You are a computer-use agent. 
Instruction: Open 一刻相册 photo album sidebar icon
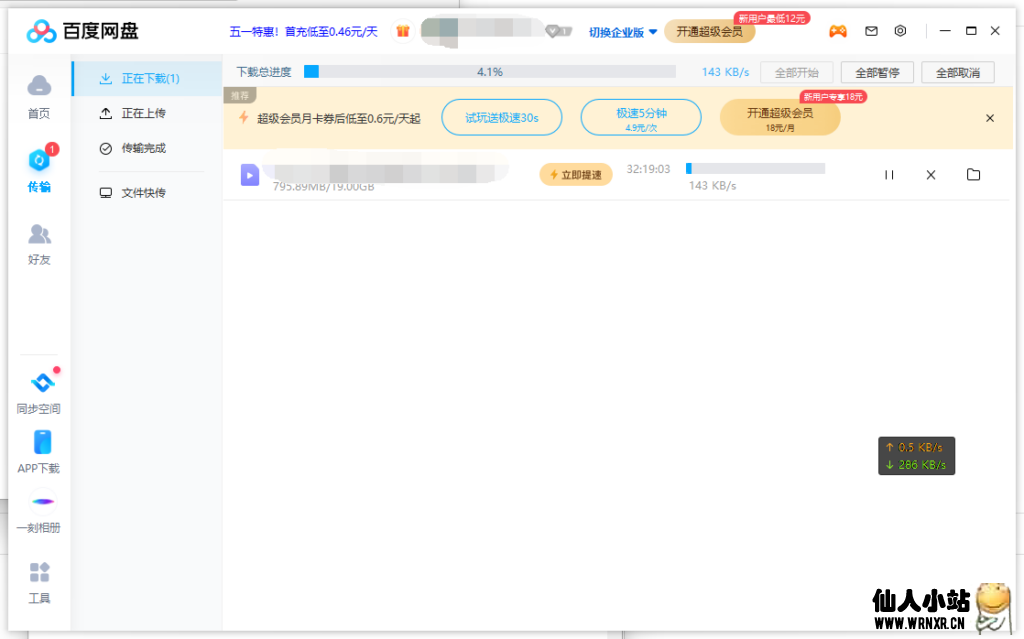(39, 510)
